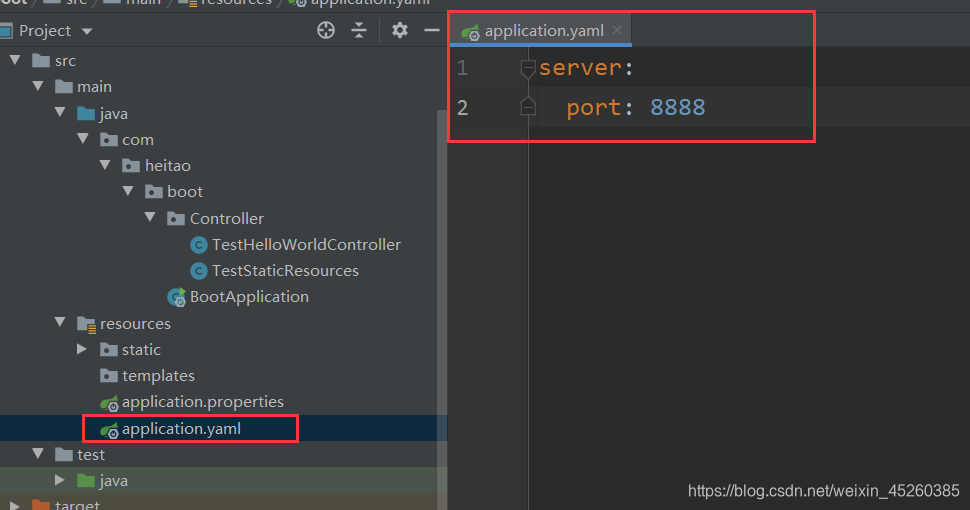Click the test folder icon
Image resolution: width=970 pixels, height=510 pixels.
64,455
